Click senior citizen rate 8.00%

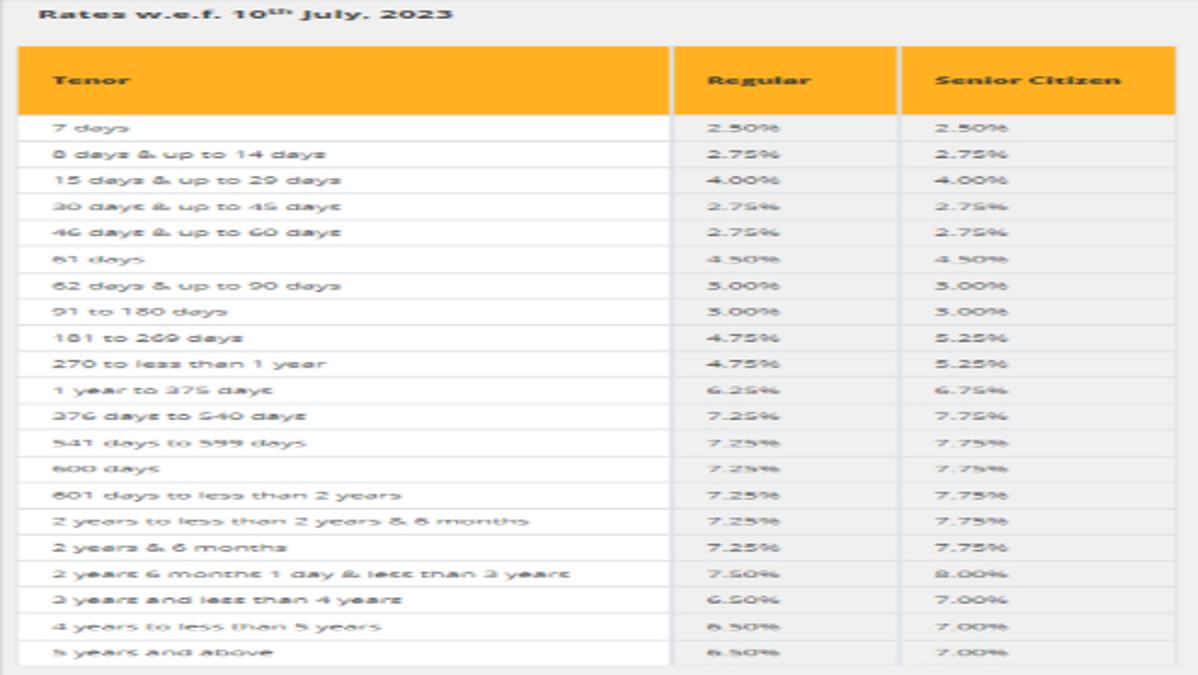pos(970,573)
